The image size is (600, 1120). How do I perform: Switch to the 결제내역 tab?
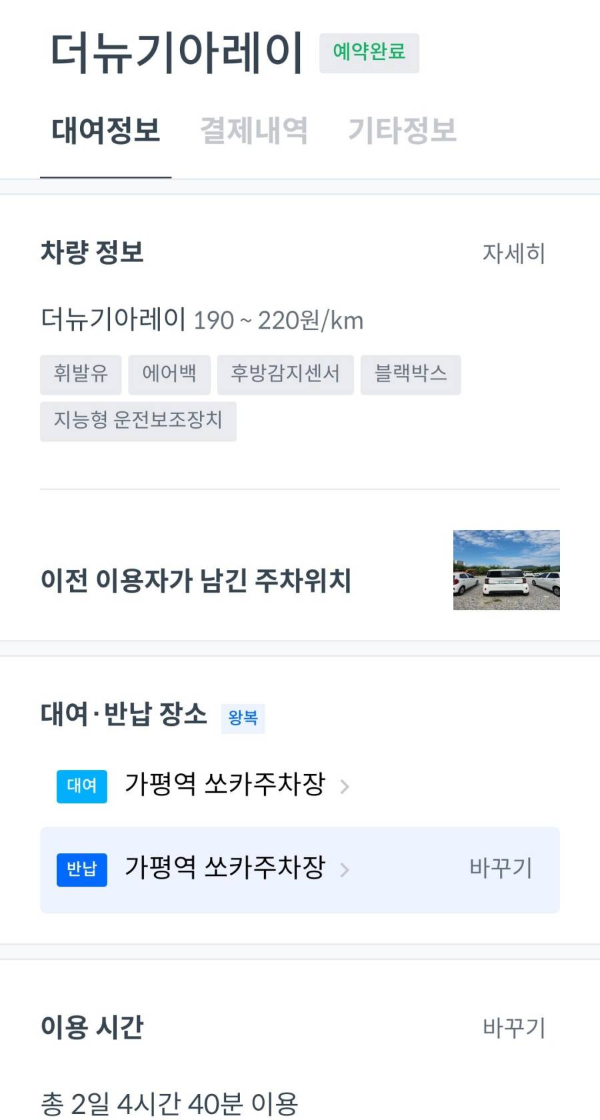coord(255,130)
